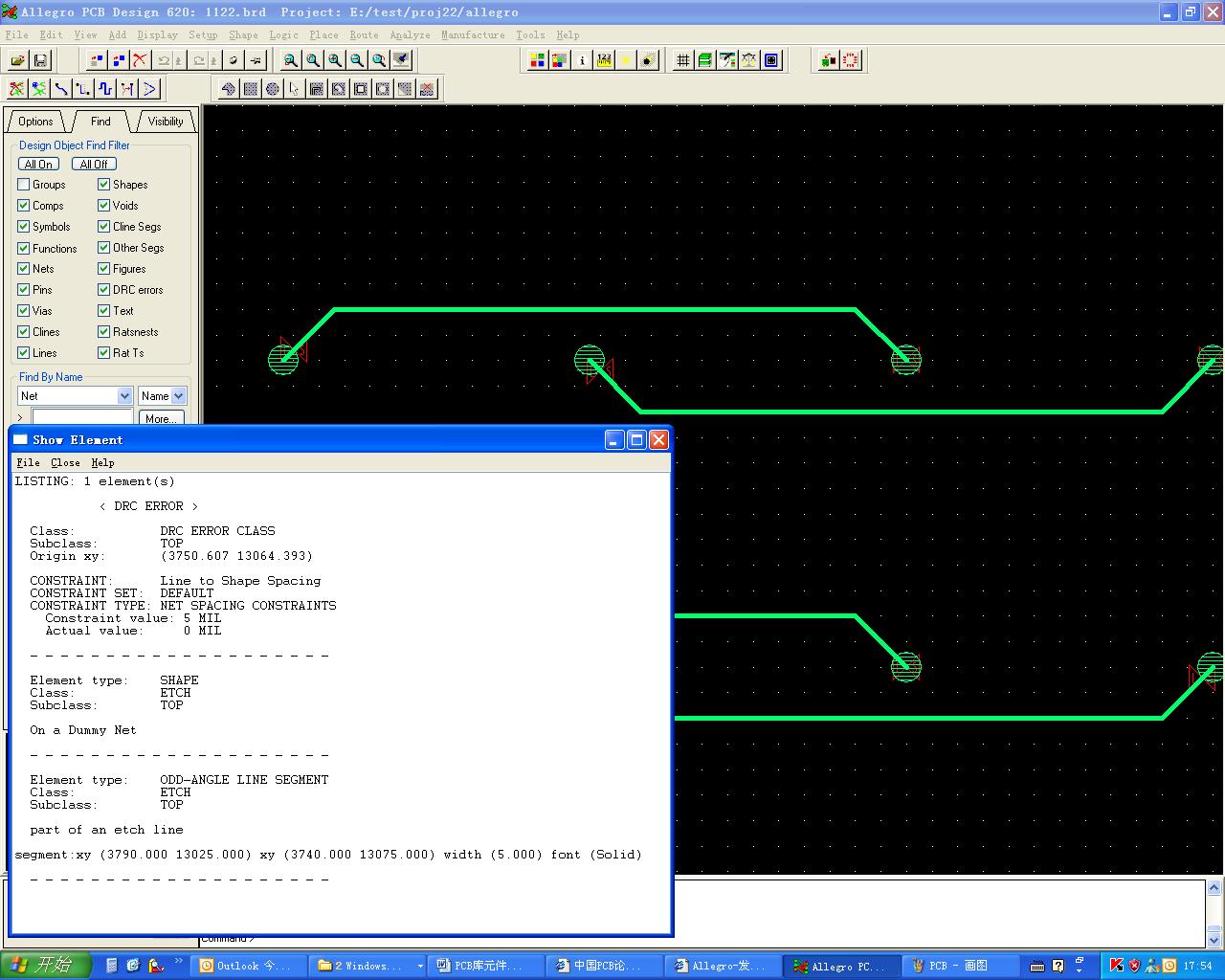Select the Add circular shape tool
Viewport: 1225px width, 980px height.
(273, 89)
